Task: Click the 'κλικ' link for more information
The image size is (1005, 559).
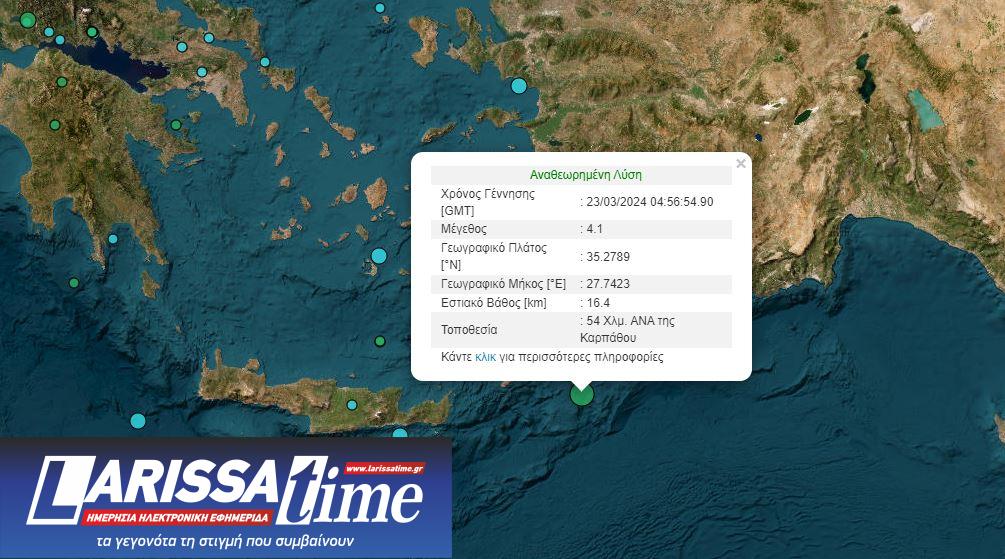Action: coord(485,357)
